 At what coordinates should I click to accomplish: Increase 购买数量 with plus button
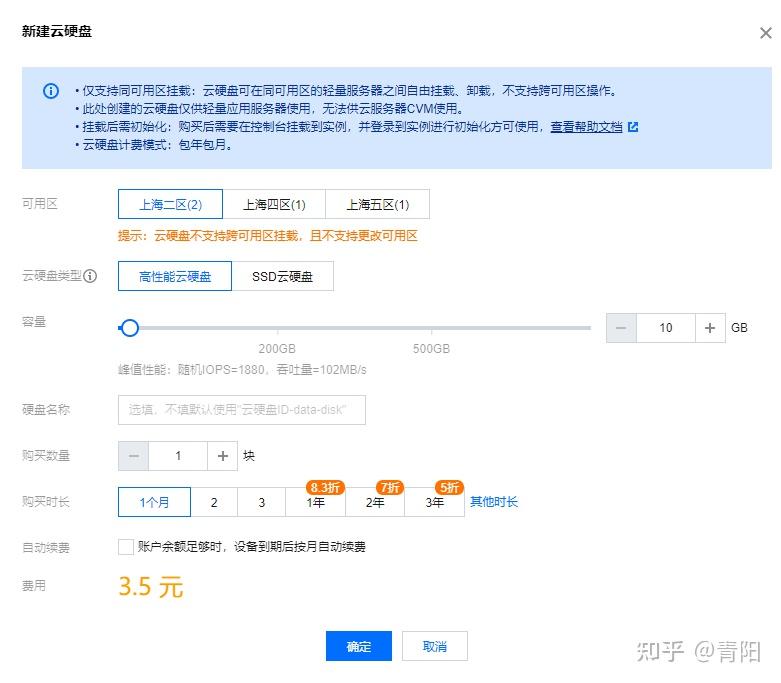pos(223,456)
